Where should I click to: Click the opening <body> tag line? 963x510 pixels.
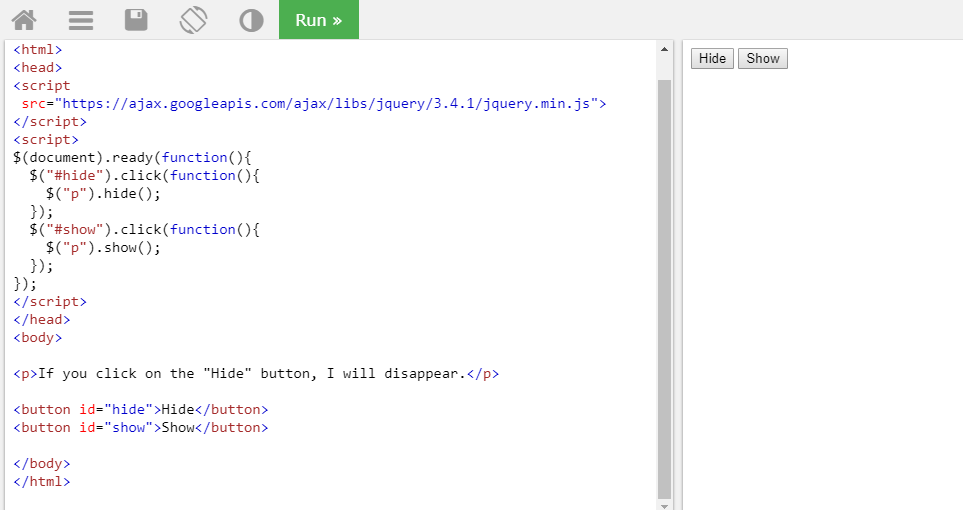point(37,338)
